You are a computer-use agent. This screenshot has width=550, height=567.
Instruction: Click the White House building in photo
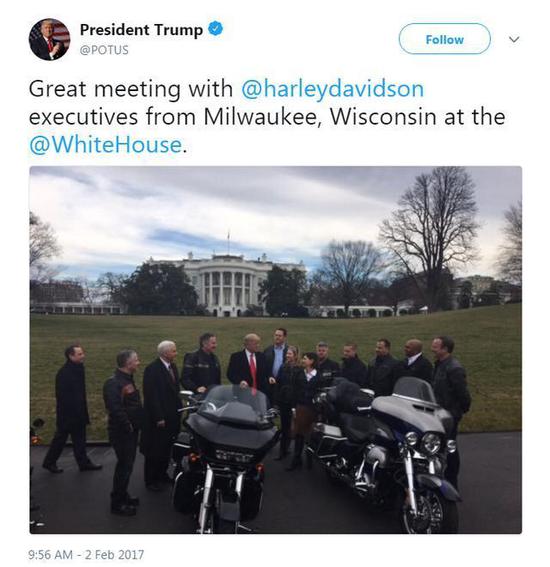pyautogui.click(x=229, y=285)
